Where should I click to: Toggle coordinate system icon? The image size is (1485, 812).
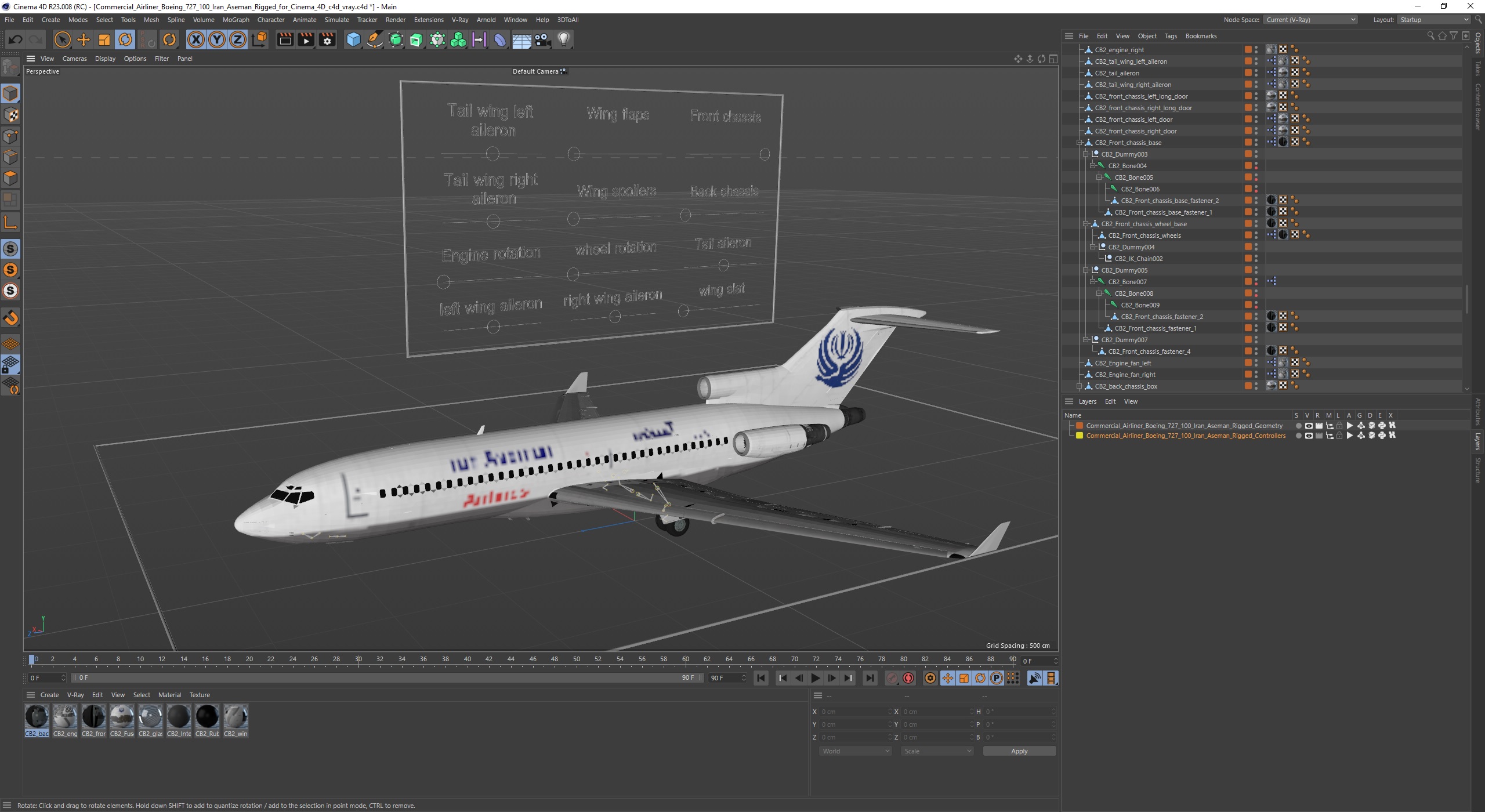pyautogui.click(x=260, y=39)
